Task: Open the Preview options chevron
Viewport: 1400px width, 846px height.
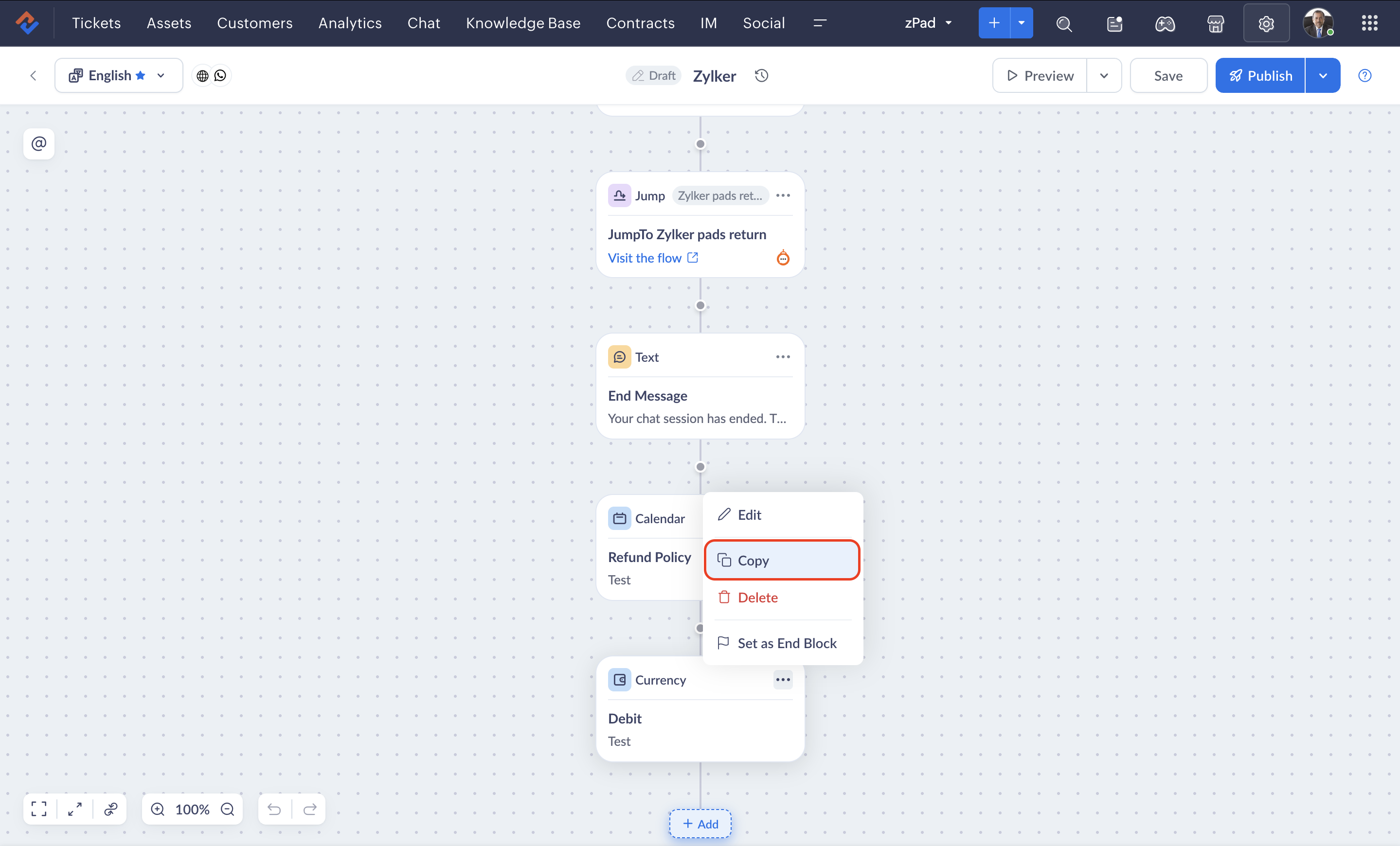Action: tap(1103, 75)
